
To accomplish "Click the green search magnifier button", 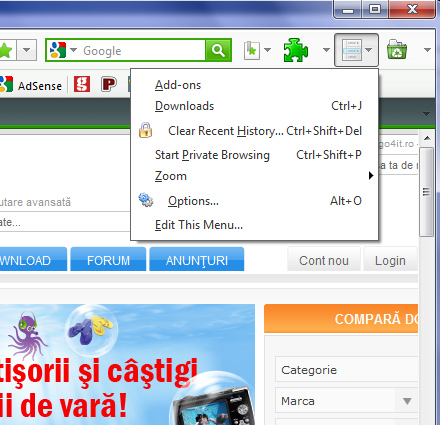I will (x=218, y=50).
